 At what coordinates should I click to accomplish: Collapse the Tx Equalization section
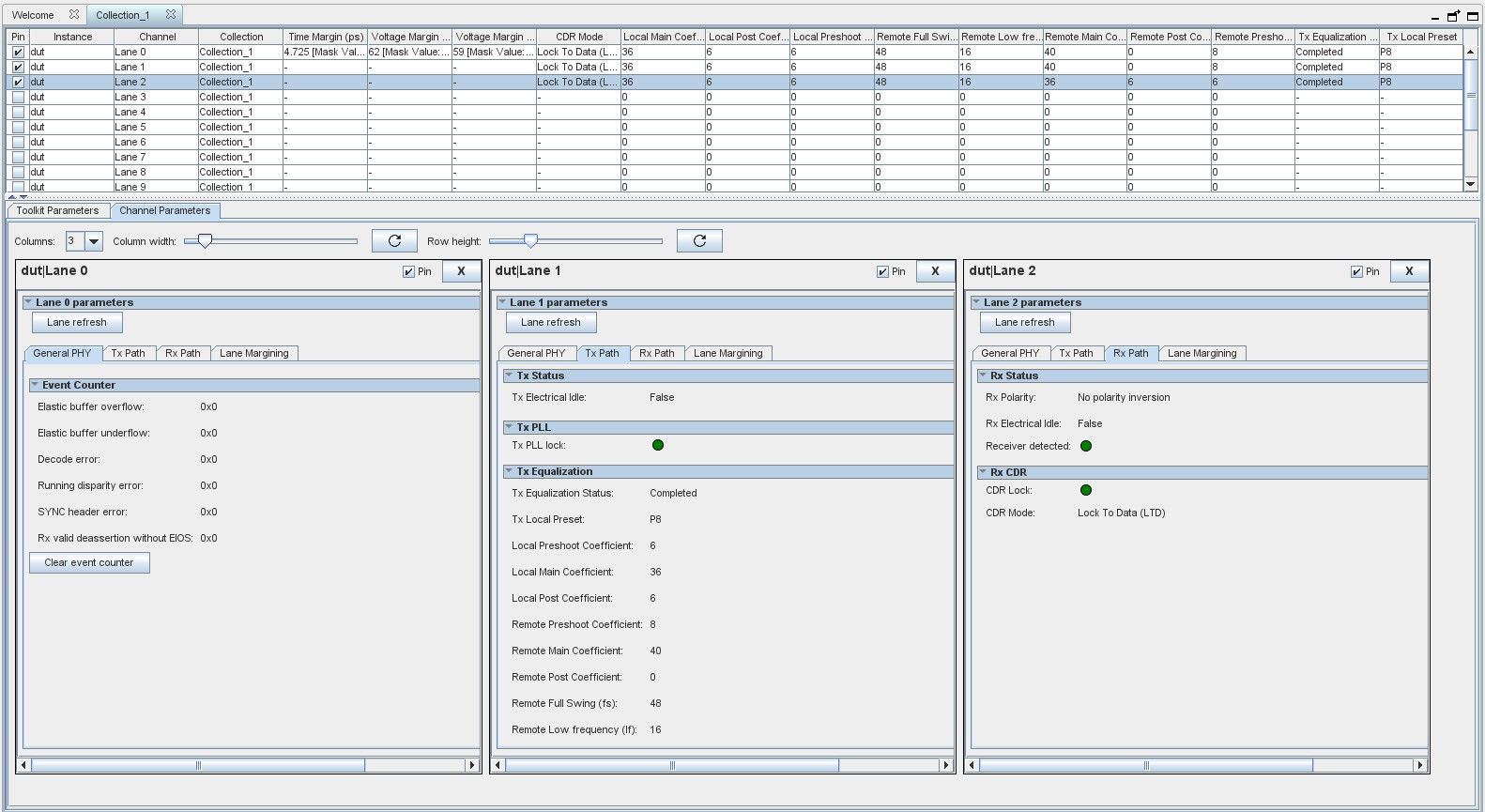(509, 471)
